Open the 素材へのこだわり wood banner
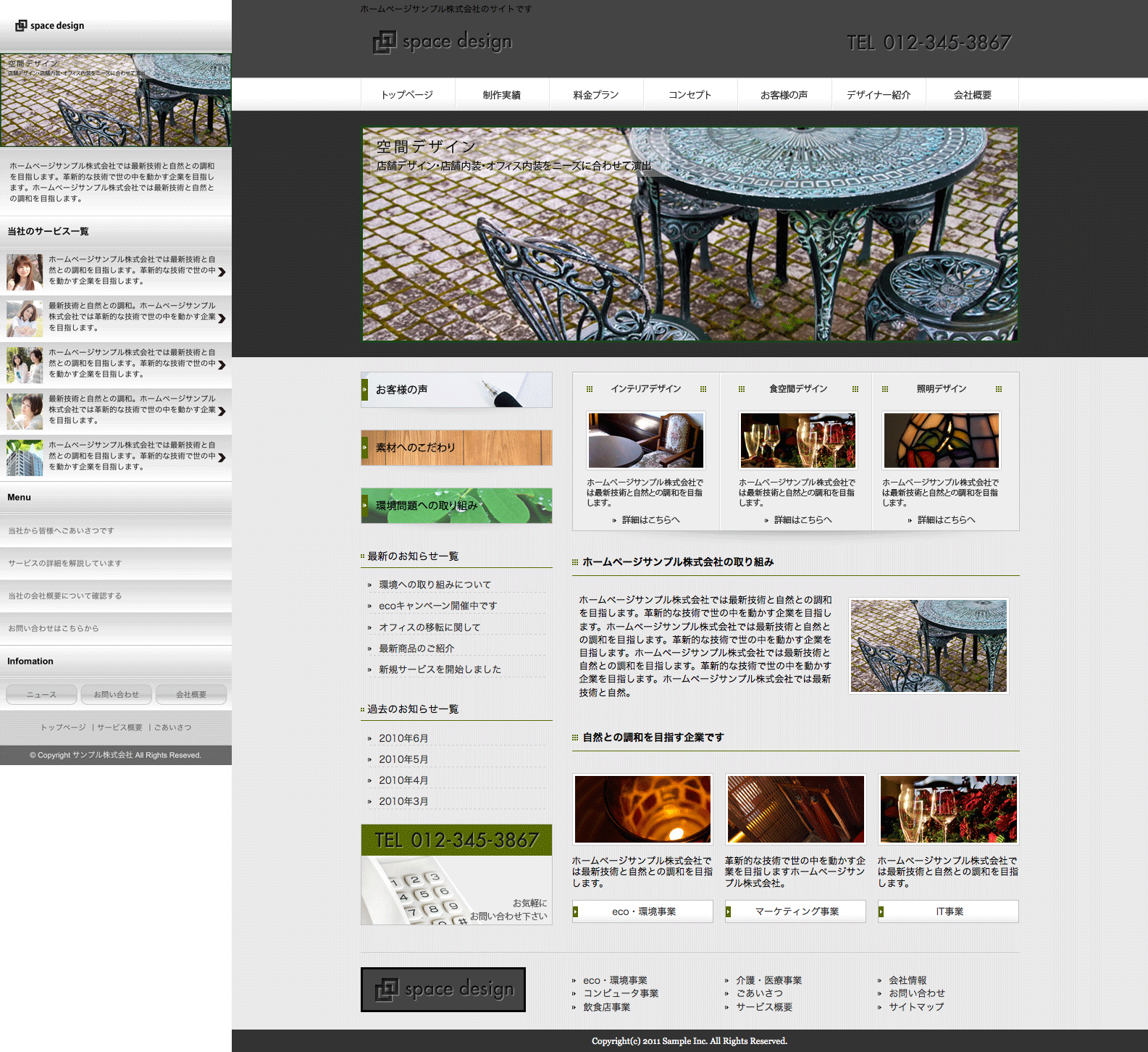The width and height of the screenshot is (1148, 1052). [456, 448]
